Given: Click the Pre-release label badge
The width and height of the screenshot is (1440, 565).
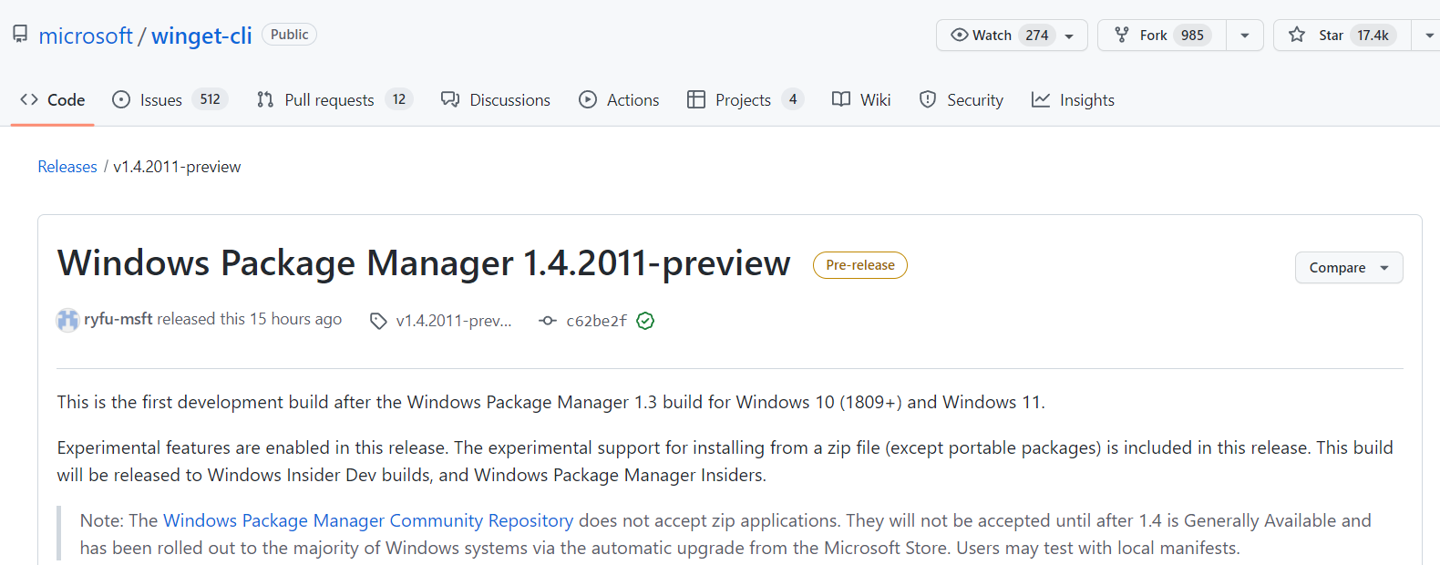Looking at the screenshot, I should click(x=860, y=265).
